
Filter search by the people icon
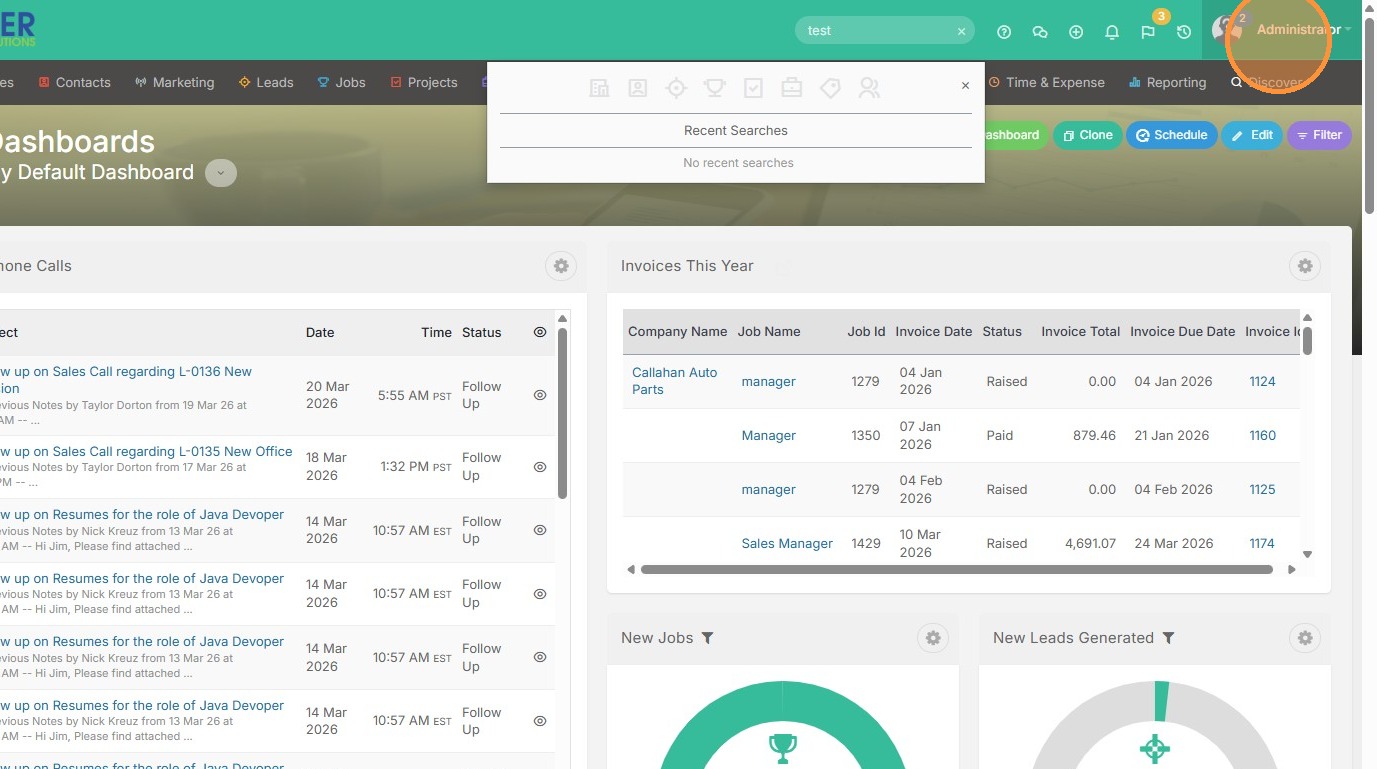pos(869,88)
